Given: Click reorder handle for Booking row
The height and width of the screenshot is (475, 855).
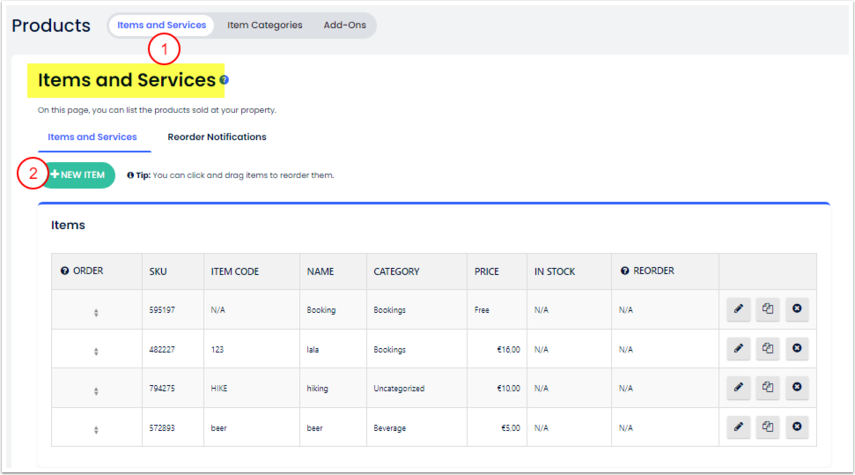Looking at the screenshot, I should click(96, 313).
